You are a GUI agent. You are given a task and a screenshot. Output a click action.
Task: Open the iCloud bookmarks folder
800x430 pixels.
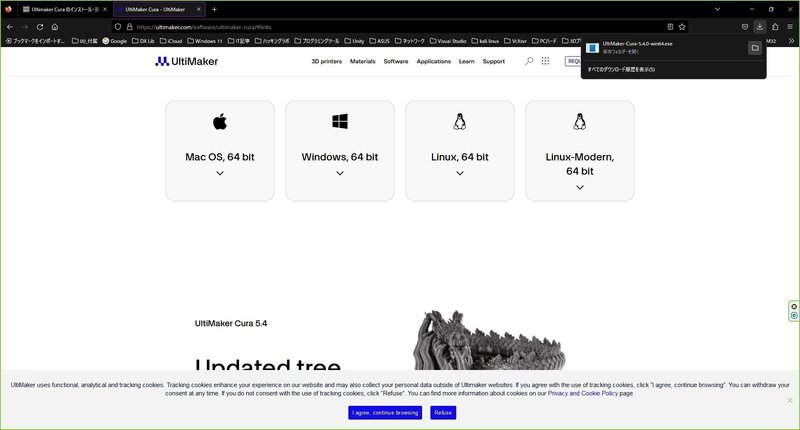(x=171, y=41)
